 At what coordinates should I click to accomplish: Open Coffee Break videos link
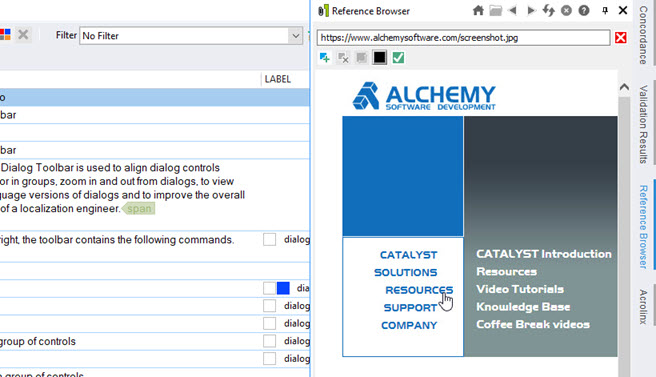(533, 324)
